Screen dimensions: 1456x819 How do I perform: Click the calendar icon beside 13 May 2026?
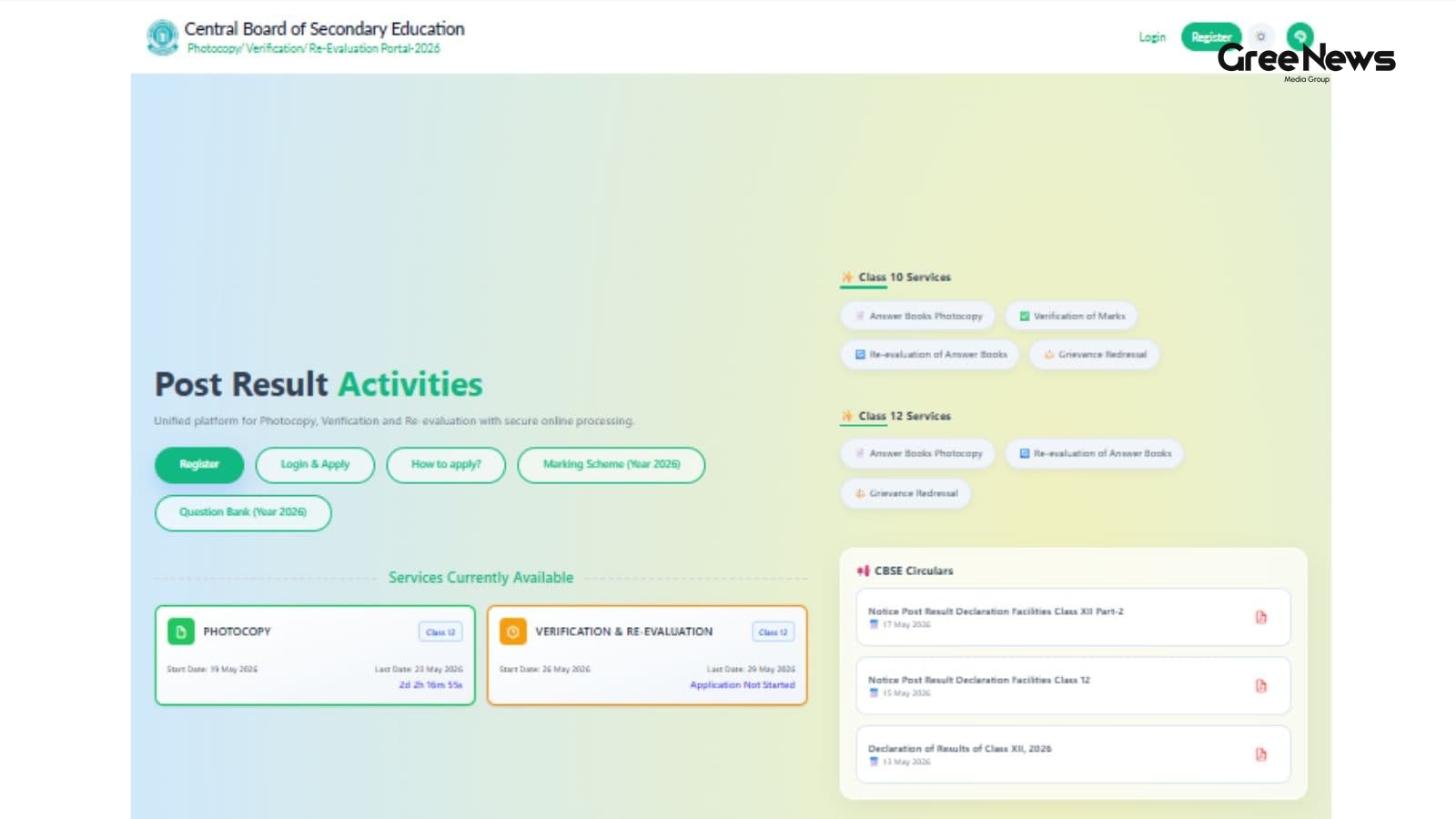(874, 762)
